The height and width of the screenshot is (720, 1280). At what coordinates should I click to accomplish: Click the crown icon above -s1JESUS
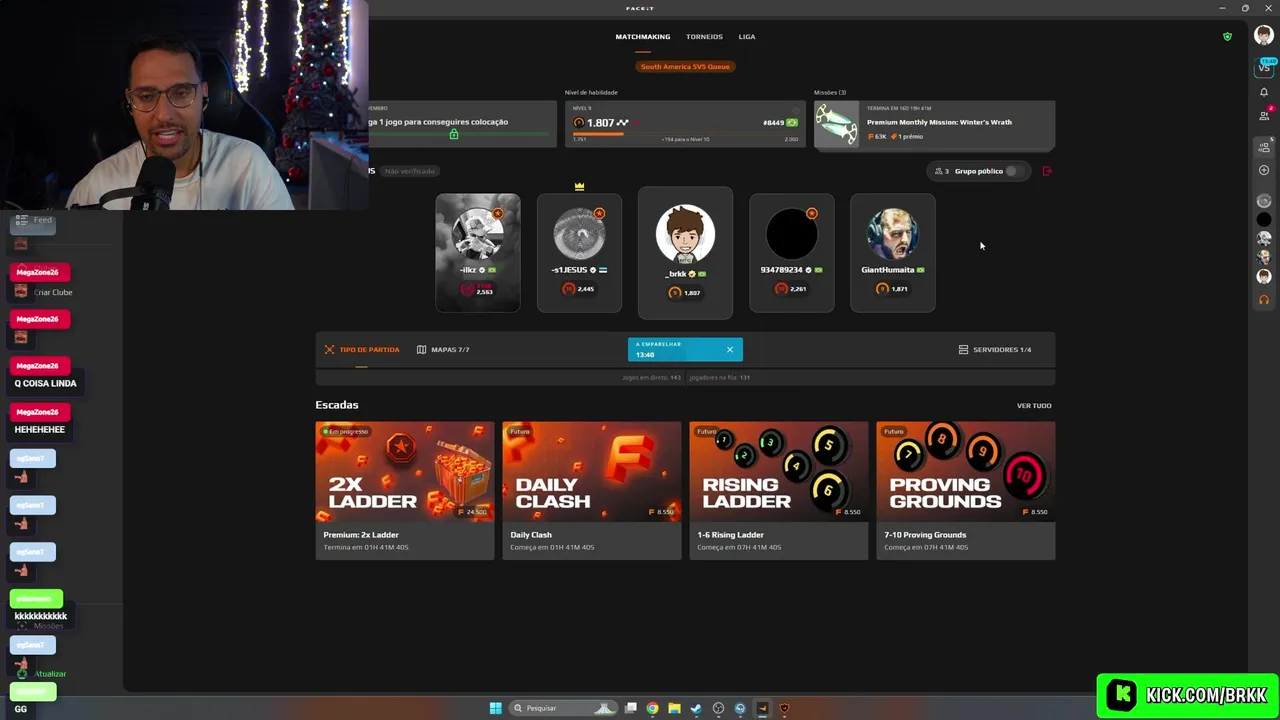(x=579, y=186)
